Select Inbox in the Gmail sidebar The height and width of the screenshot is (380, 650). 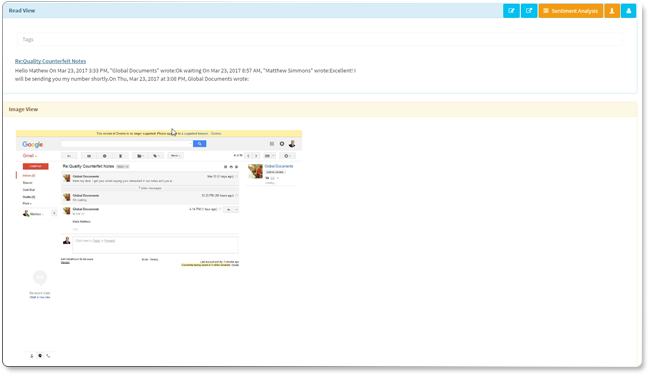(x=29, y=176)
